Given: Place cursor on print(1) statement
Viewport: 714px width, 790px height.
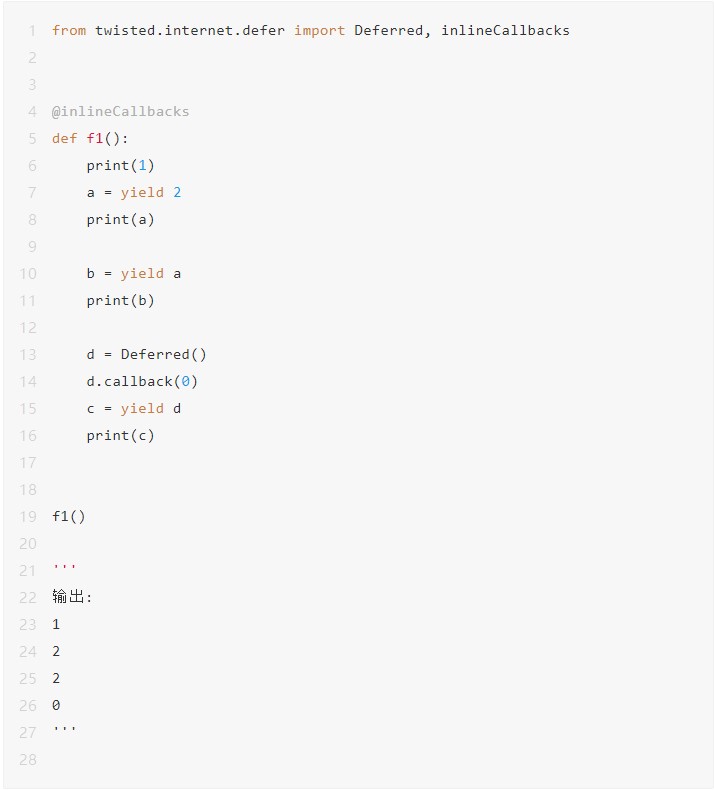Looking at the screenshot, I should 120,165.
